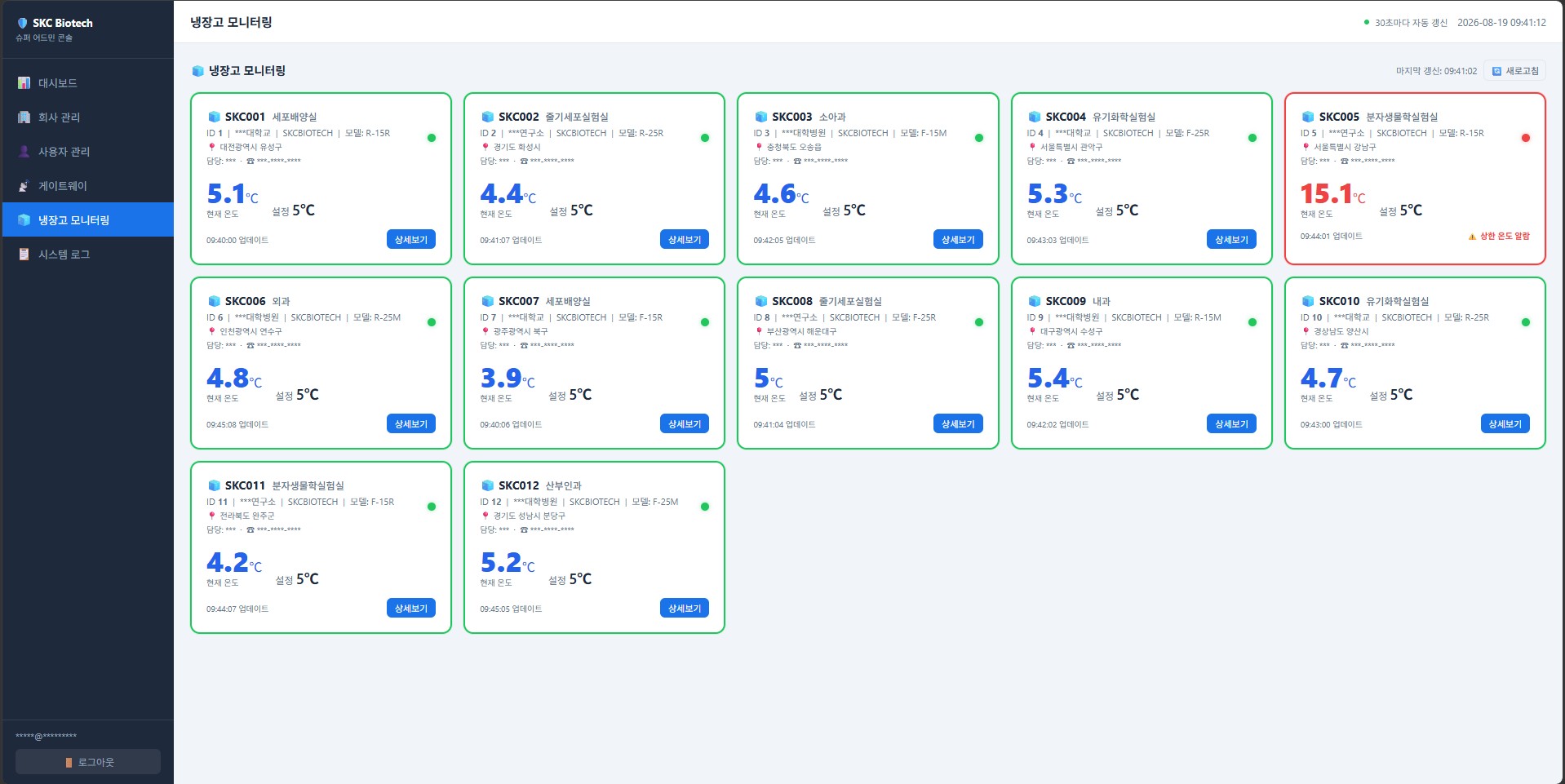Click location pin next to 서울특별시 강남구

point(1306,147)
